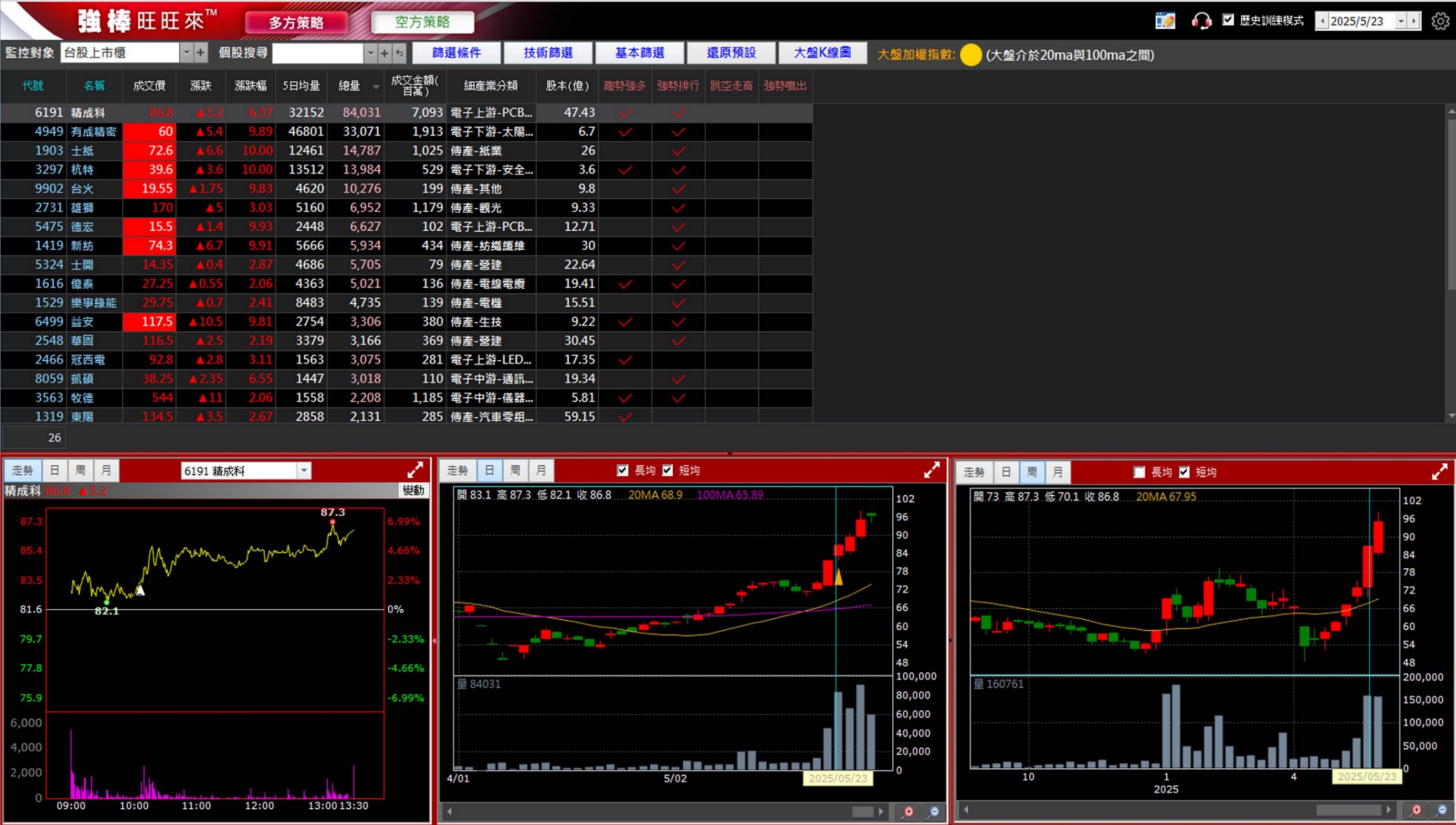Uncheck 長均 in the daily chart panel
Screen dimensions: 1456x825
click(x=622, y=470)
